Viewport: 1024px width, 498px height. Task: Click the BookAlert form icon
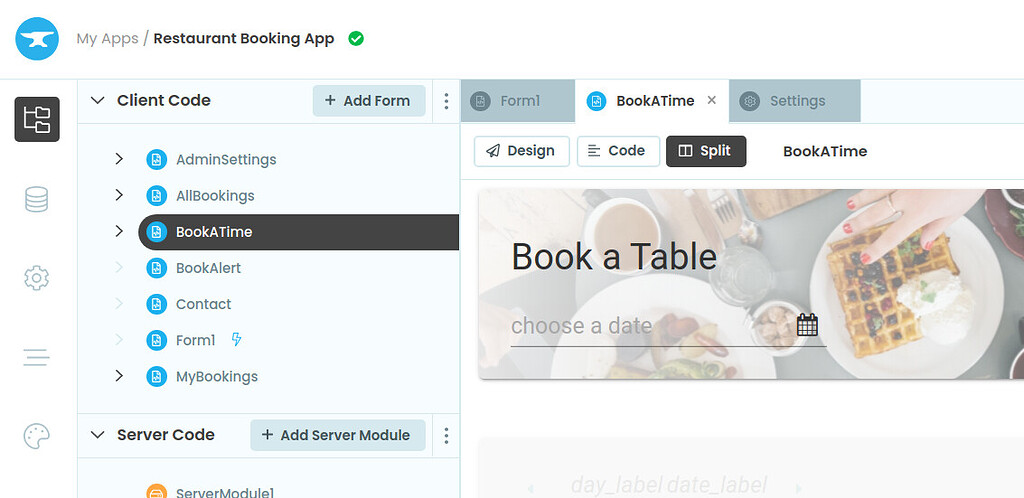[156, 268]
